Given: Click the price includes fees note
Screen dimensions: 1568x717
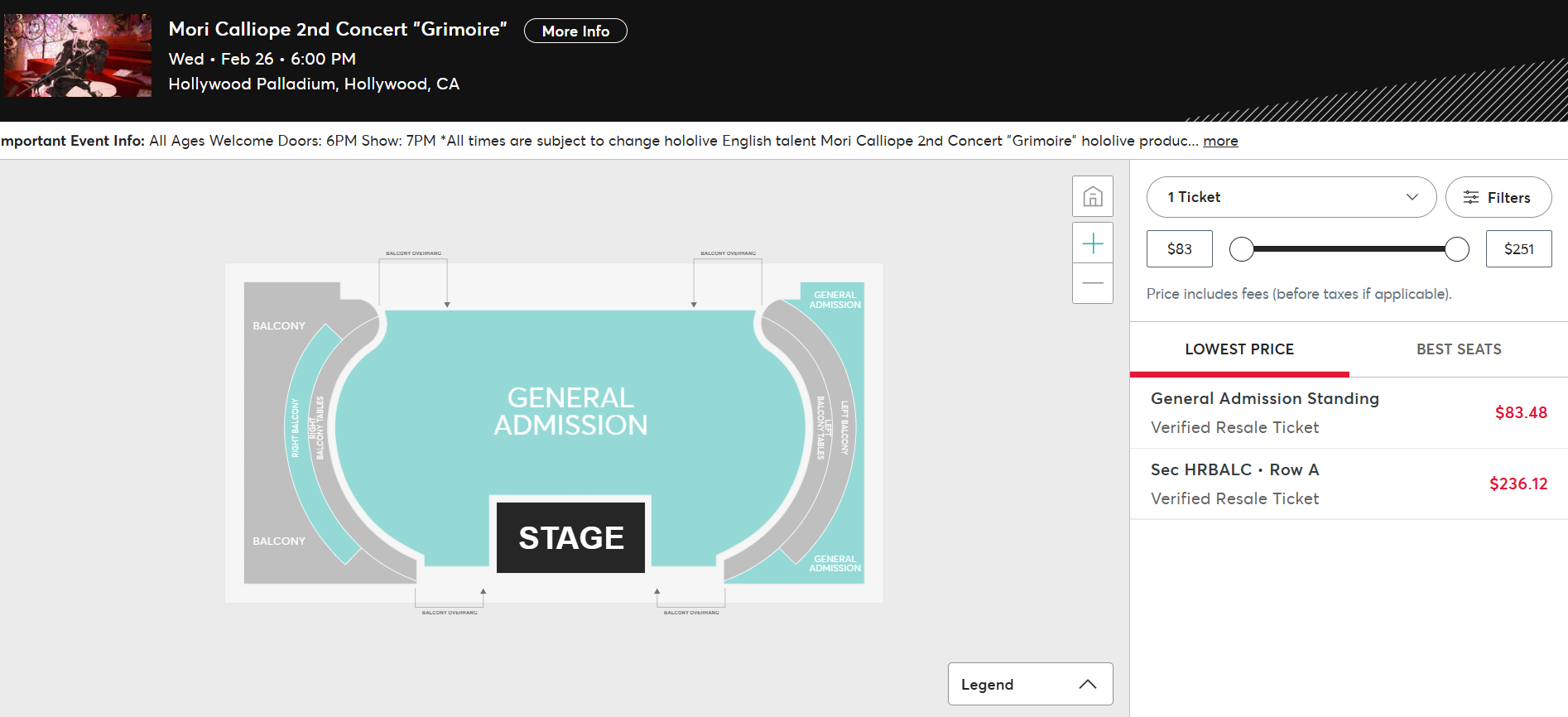Looking at the screenshot, I should pos(1299,294).
